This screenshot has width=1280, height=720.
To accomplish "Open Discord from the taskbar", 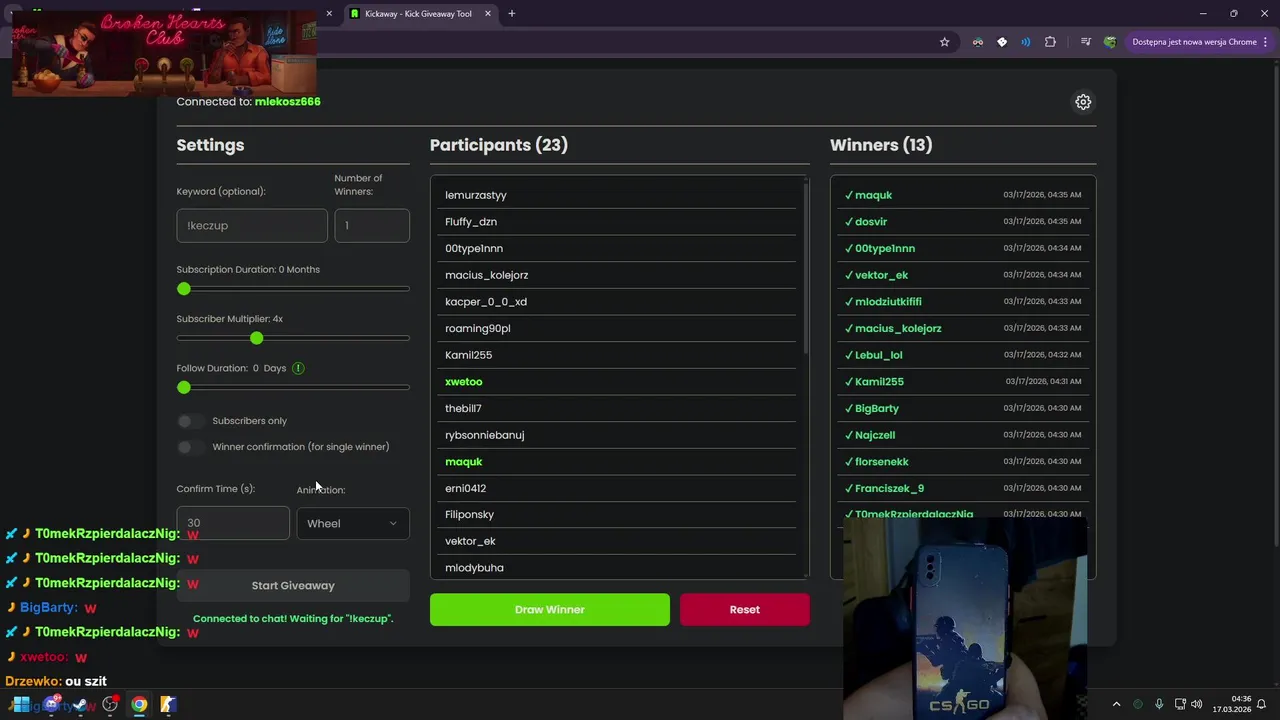I will (51, 704).
